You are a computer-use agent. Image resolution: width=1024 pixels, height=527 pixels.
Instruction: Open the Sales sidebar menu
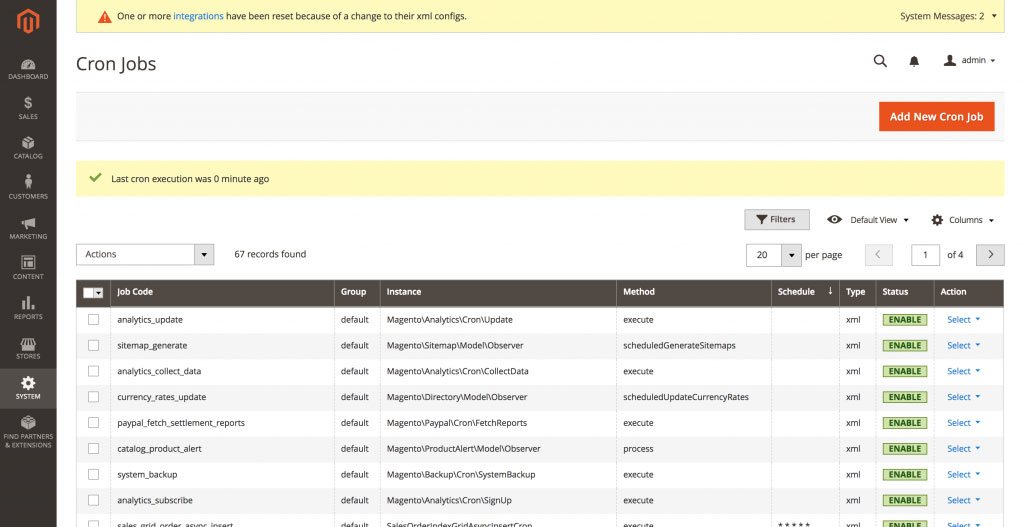click(x=28, y=108)
